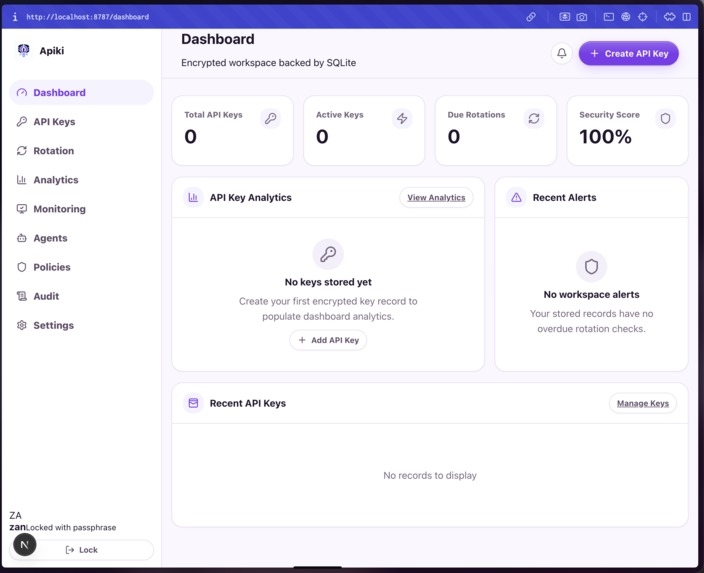Image resolution: width=704 pixels, height=573 pixels.
Task: Click shield icon above No workspace alerts
Action: pos(591,267)
